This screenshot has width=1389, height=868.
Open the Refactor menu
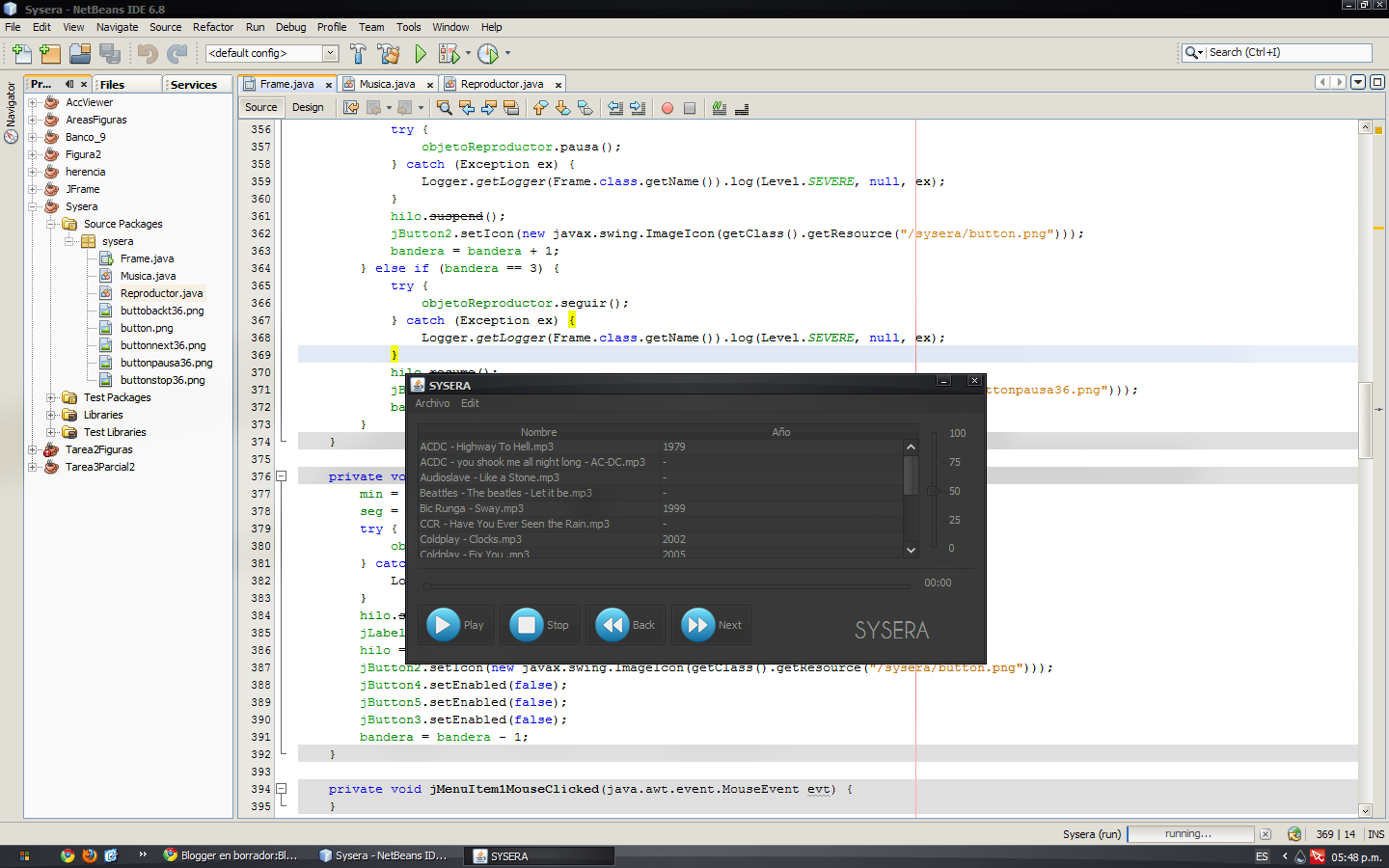pos(213,27)
